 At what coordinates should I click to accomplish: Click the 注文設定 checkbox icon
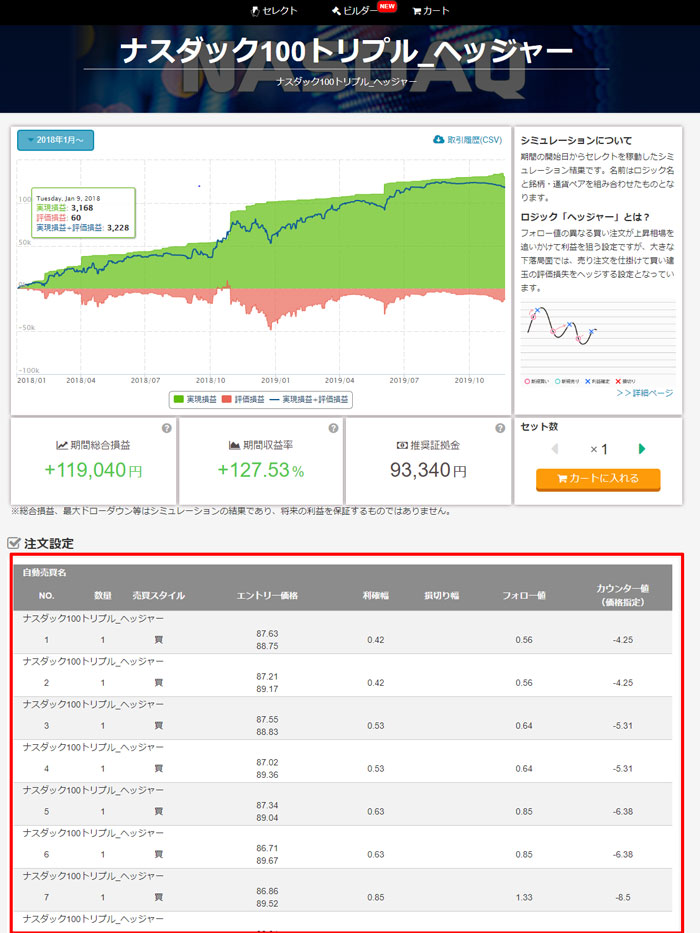[14, 543]
